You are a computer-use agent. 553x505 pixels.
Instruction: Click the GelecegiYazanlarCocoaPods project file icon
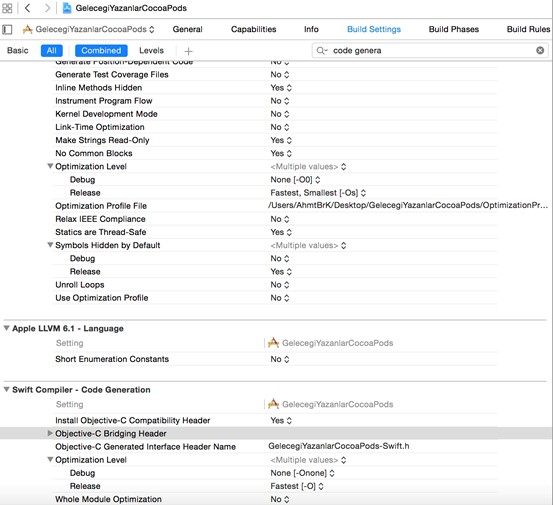tap(67, 8)
